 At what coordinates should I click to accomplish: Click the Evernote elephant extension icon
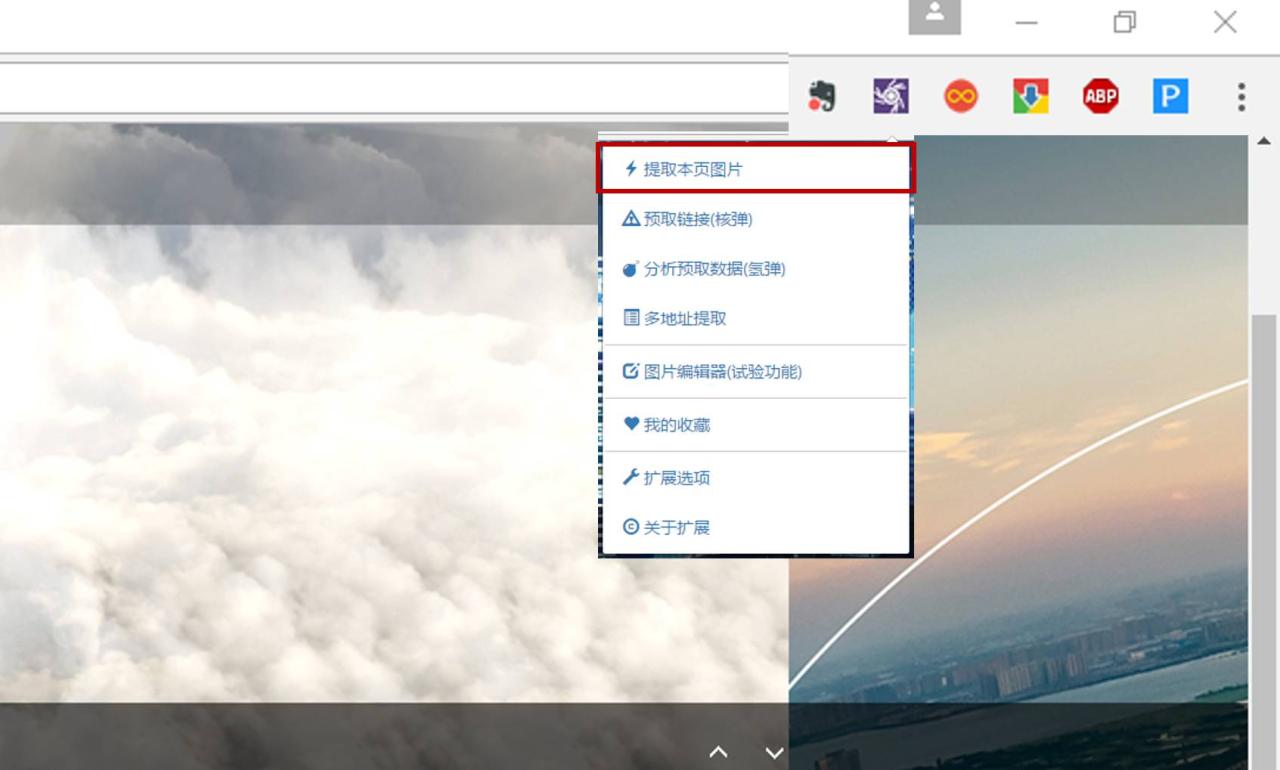(821, 97)
